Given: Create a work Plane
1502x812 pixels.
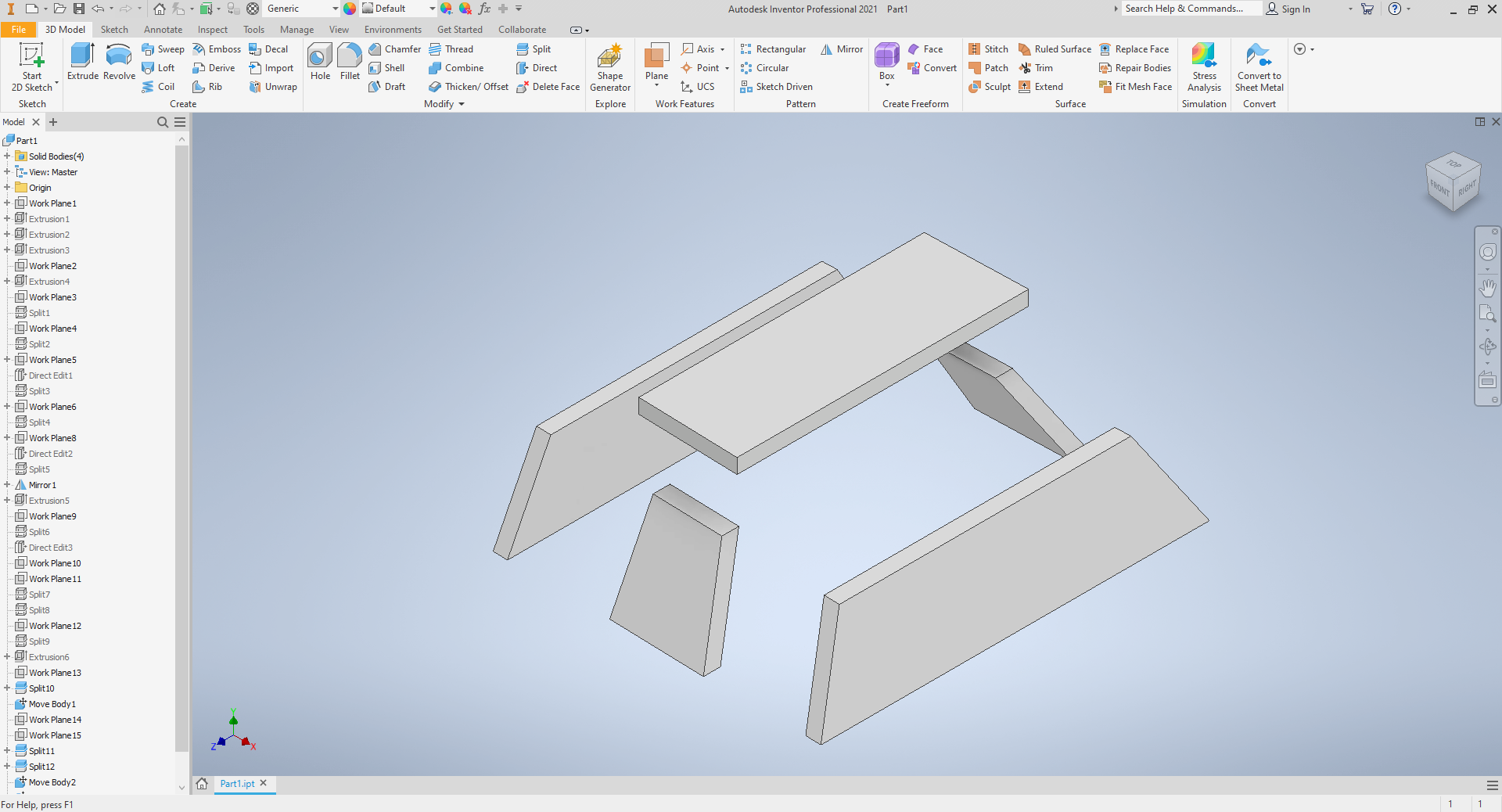Looking at the screenshot, I should coord(656,61).
